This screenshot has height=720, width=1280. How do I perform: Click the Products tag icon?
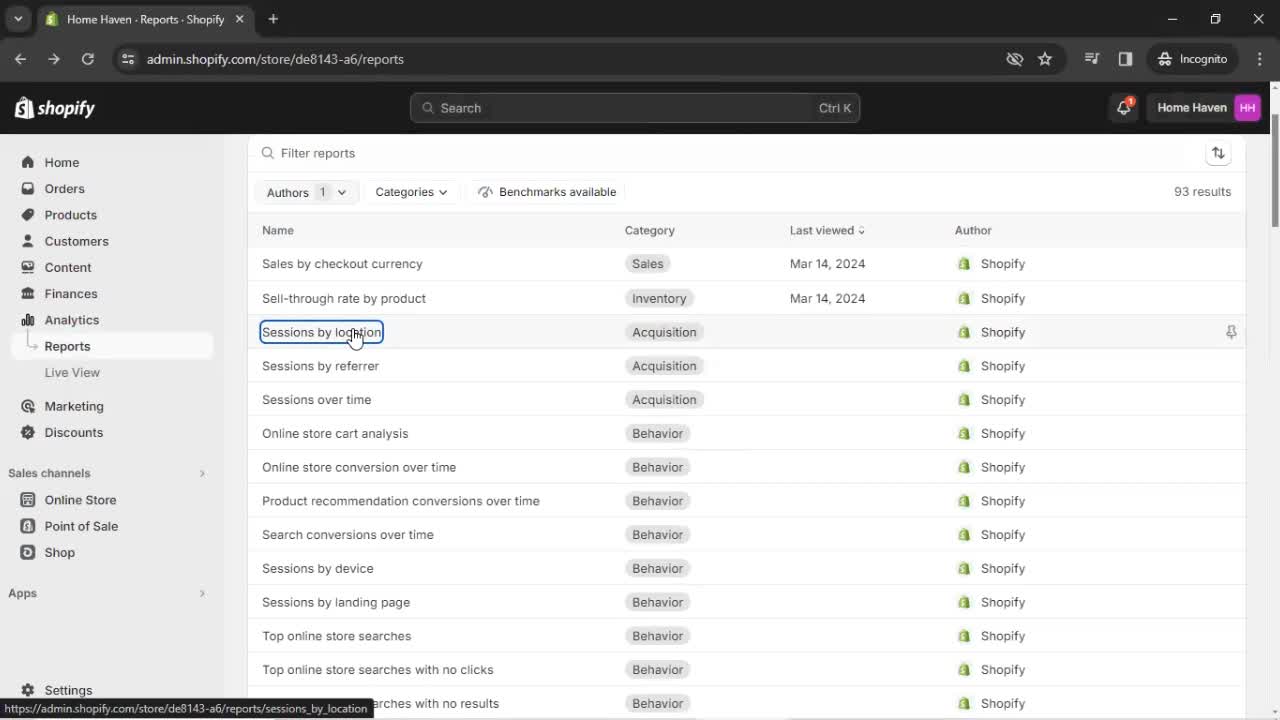pos(28,215)
